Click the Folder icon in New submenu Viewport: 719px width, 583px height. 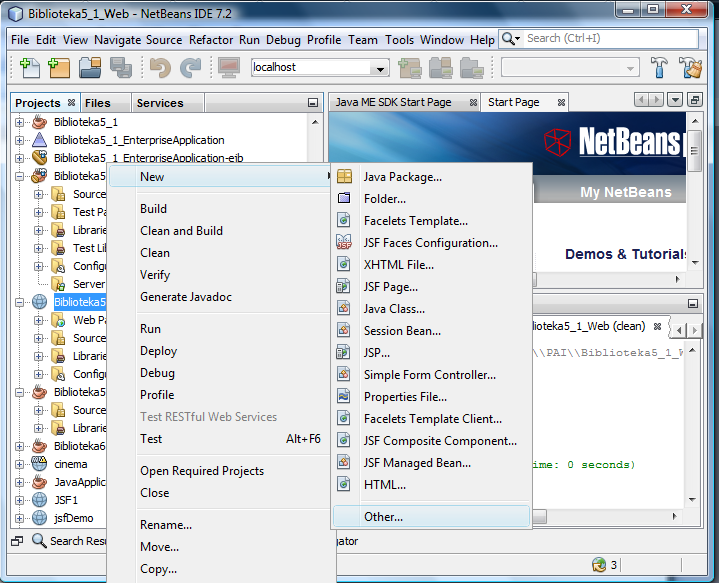pyautogui.click(x=344, y=198)
